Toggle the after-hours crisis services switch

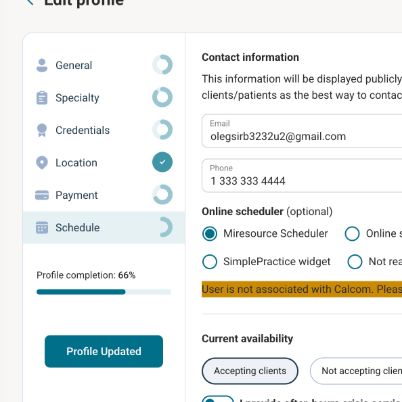[x=218, y=399]
